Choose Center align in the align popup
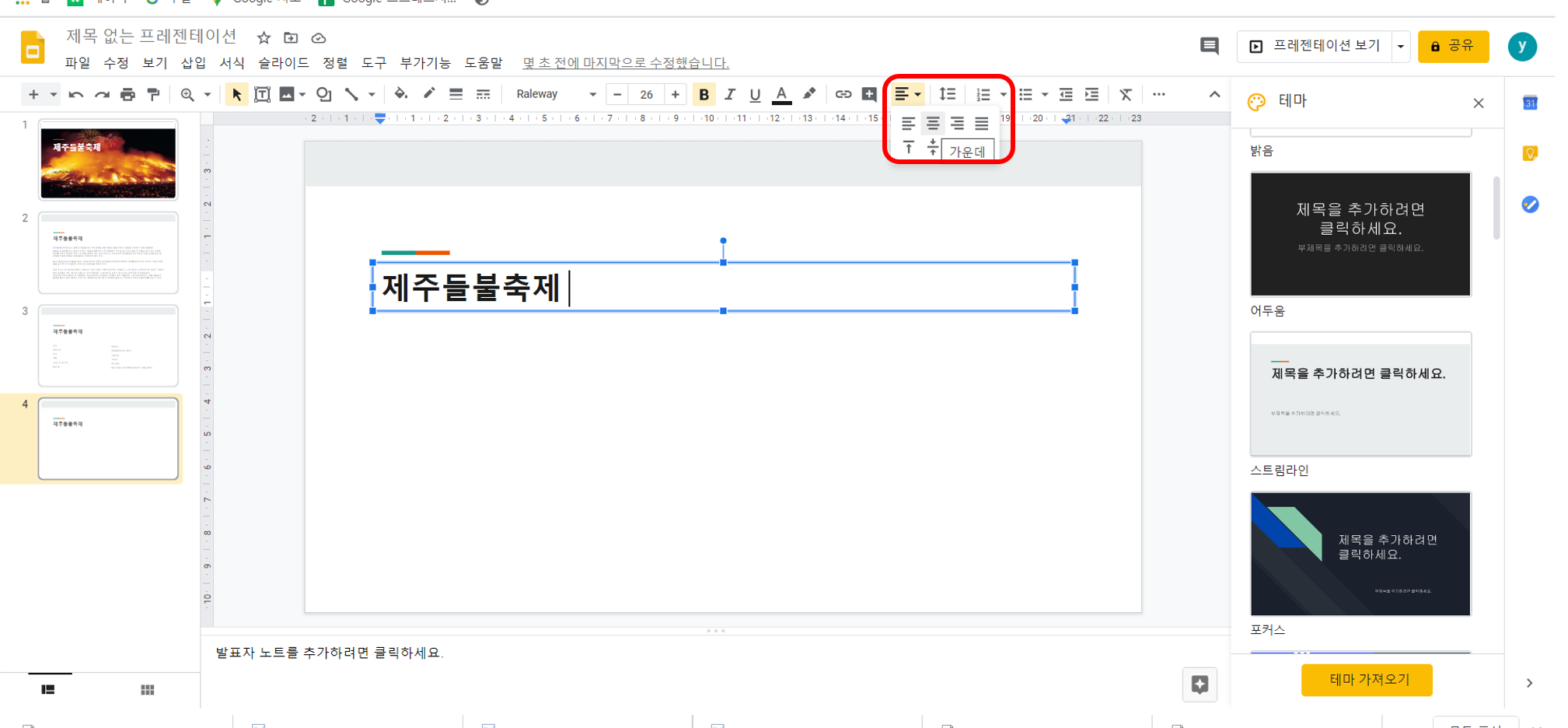 click(933, 124)
